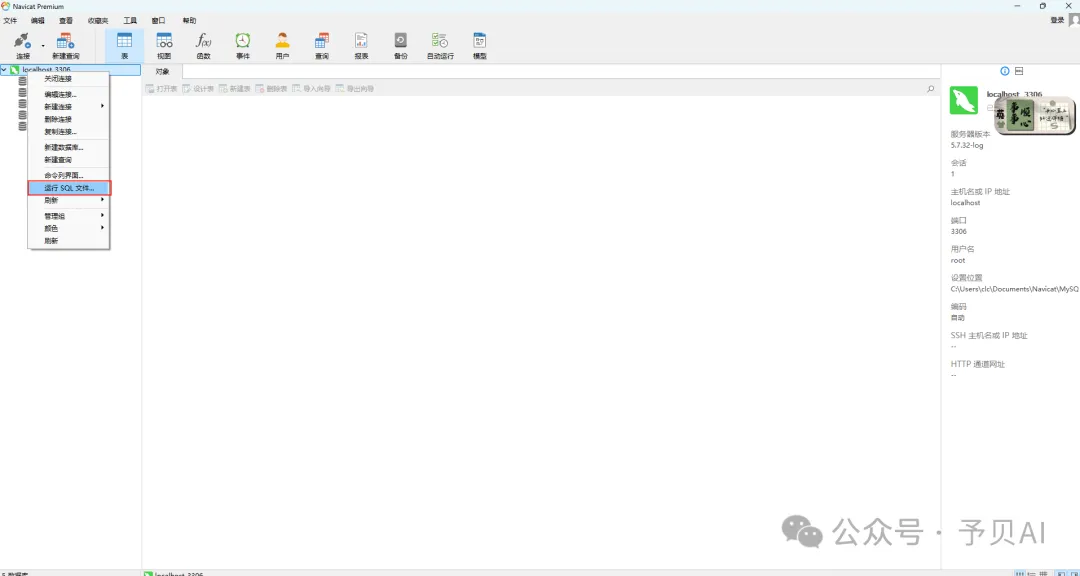This screenshot has width=1080, height=576.
Task: Collapse the localhost_3306 connection tree node
Action: (x=5, y=70)
